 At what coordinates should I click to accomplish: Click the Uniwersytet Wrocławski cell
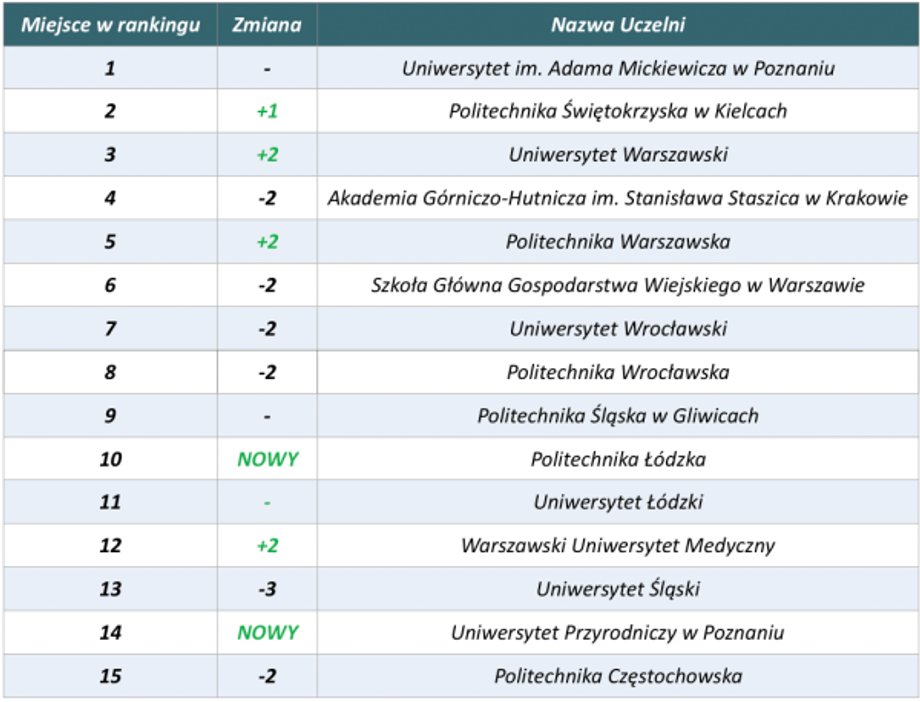(618, 328)
